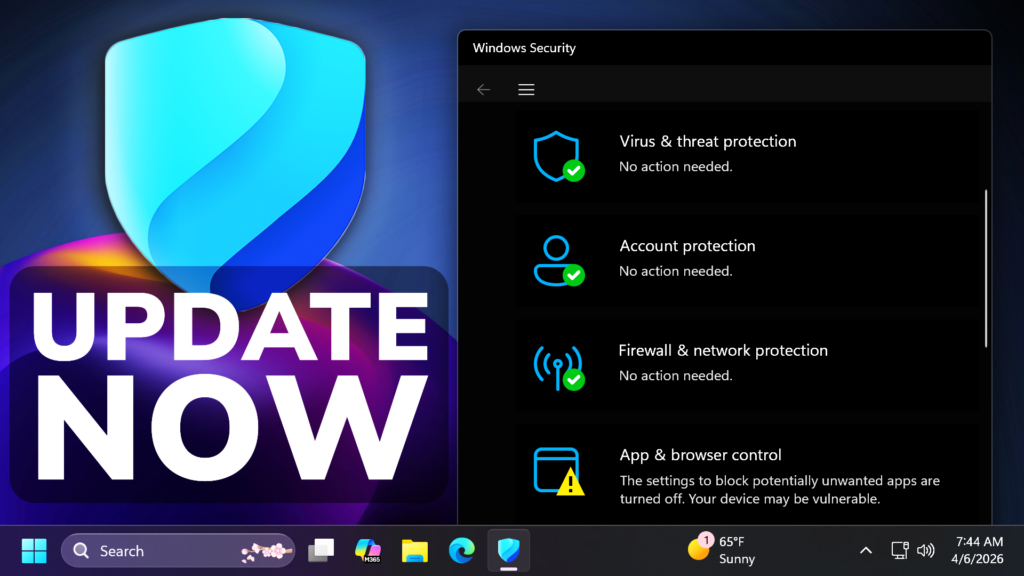1024x576 pixels.
Task: Open the Virus & threat protection heading
Action: pyautogui.click(x=707, y=142)
